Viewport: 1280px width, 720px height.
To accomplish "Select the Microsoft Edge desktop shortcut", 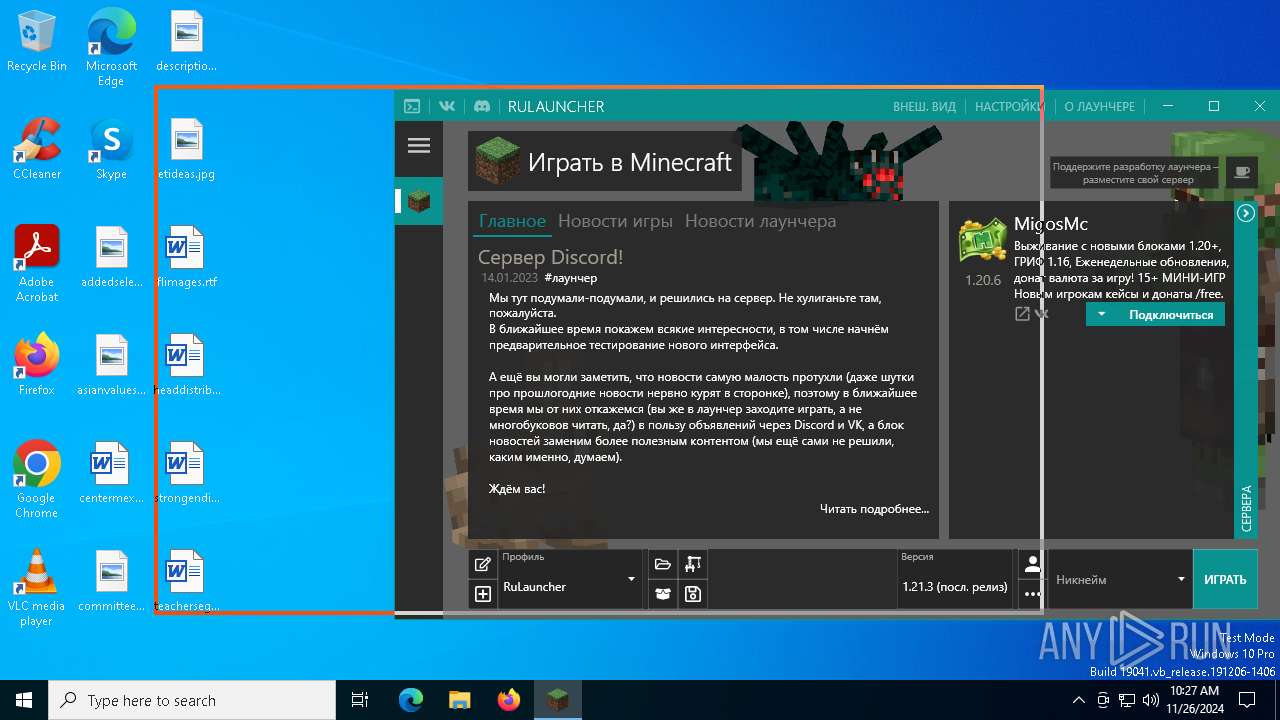I will pyautogui.click(x=111, y=48).
